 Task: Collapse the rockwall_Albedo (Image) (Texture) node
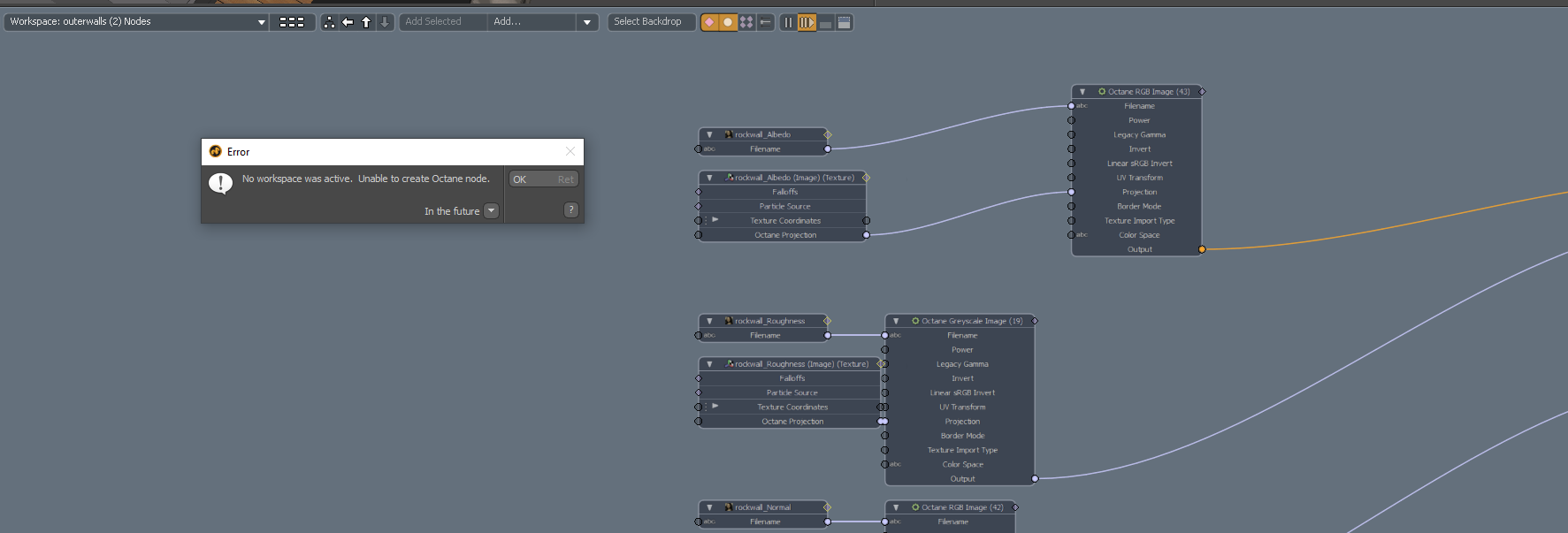[x=709, y=178]
